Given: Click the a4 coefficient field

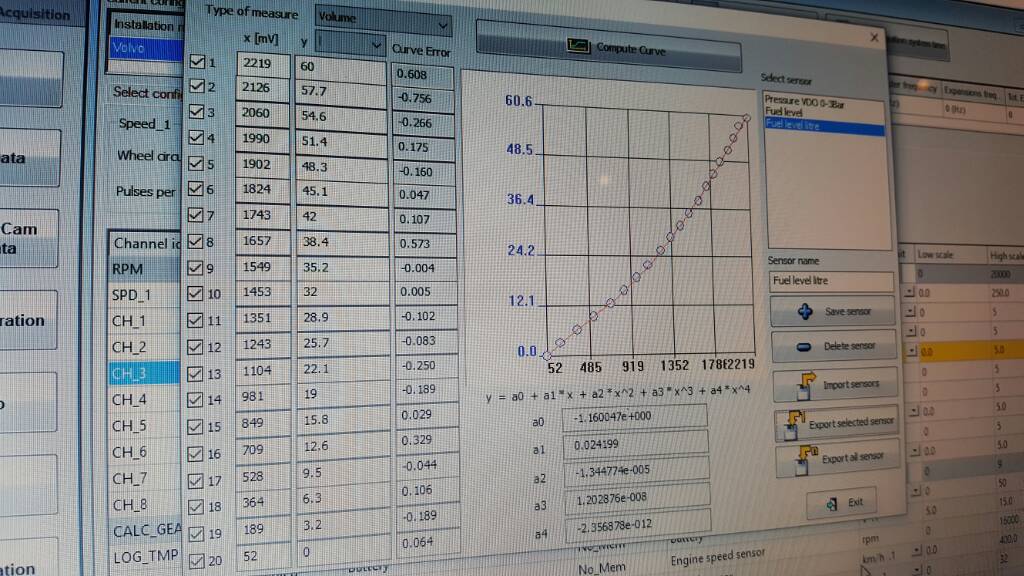Looking at the screenshot, I should tap(638, 526).
